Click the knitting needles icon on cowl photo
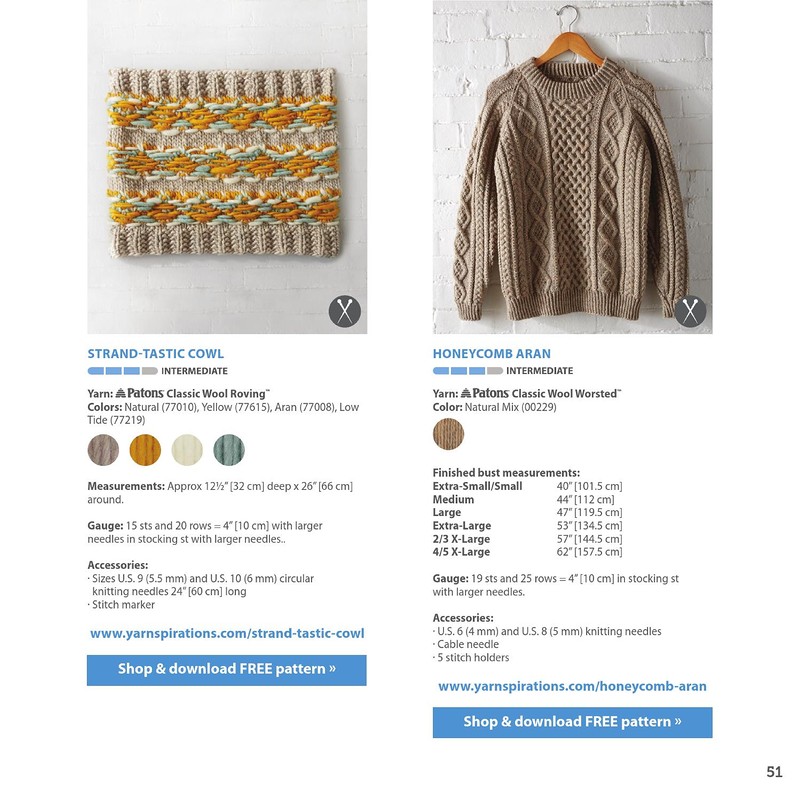The image size is (800, 800). (345, 311)
